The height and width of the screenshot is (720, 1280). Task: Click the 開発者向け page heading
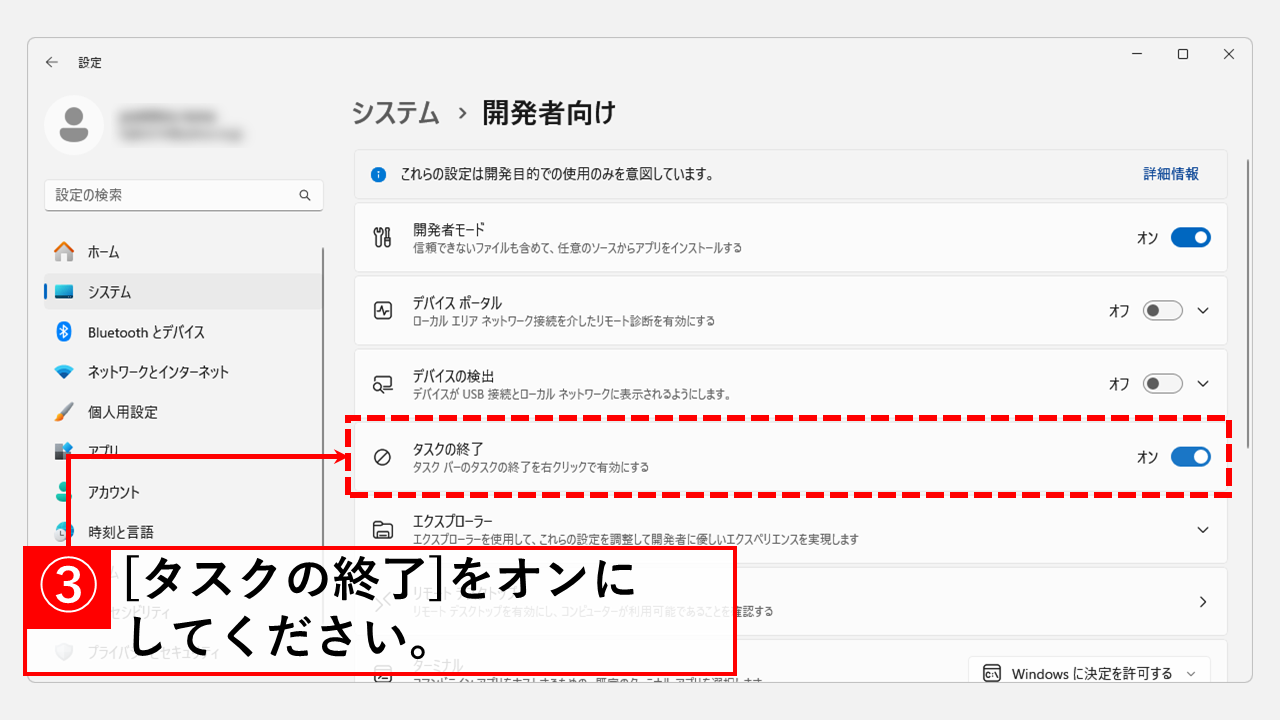point(549,113)
